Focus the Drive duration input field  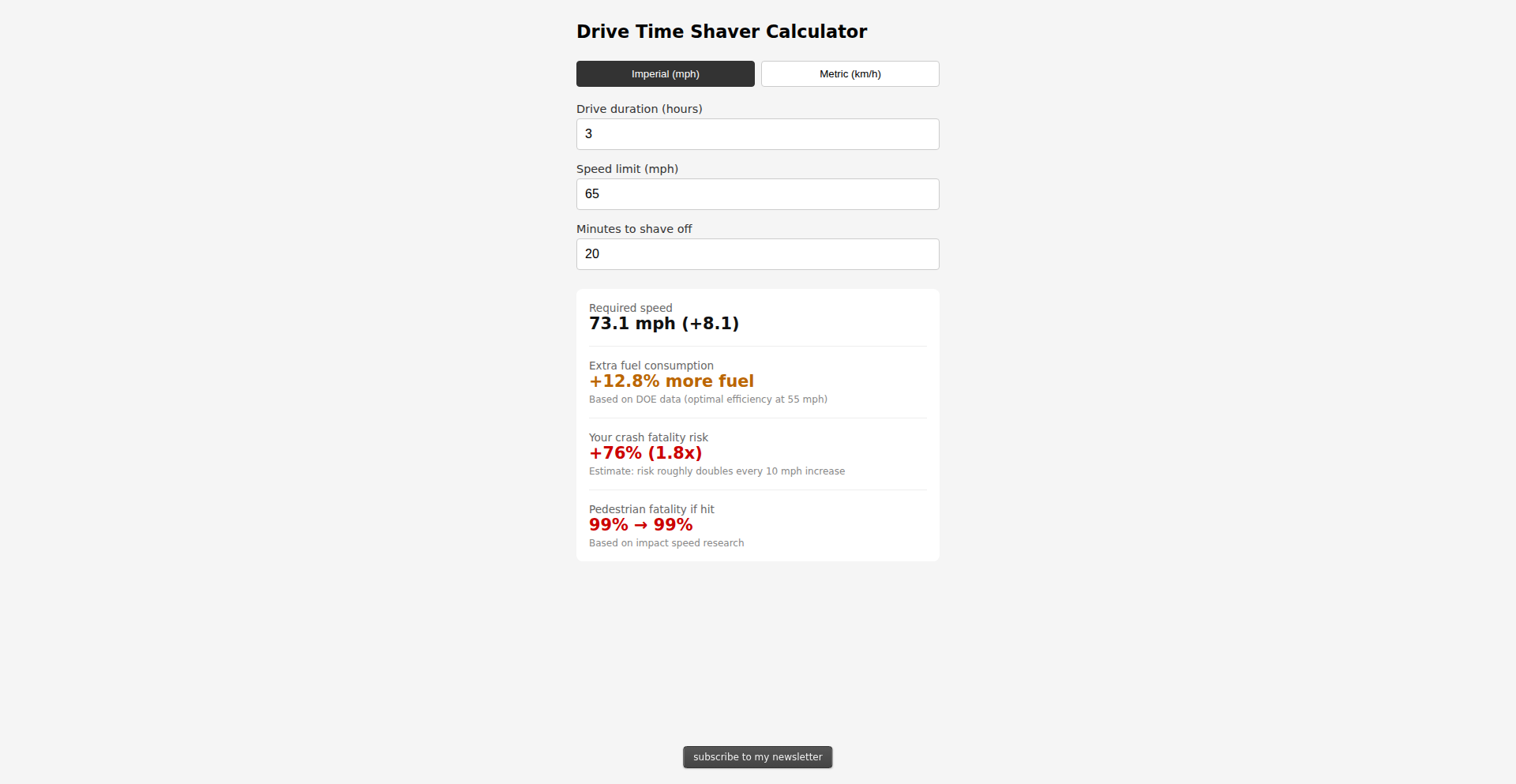(757, 134)
